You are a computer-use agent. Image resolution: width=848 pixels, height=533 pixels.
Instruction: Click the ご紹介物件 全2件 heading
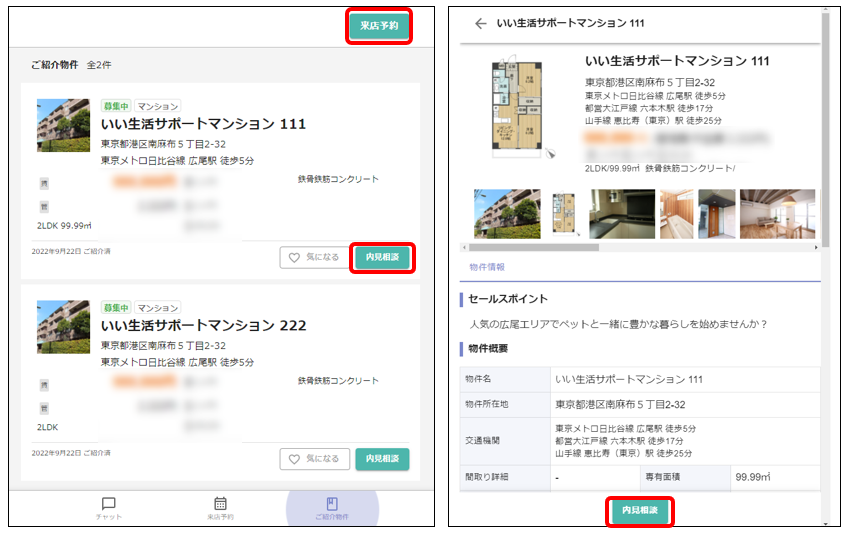[x=71, y=65]
